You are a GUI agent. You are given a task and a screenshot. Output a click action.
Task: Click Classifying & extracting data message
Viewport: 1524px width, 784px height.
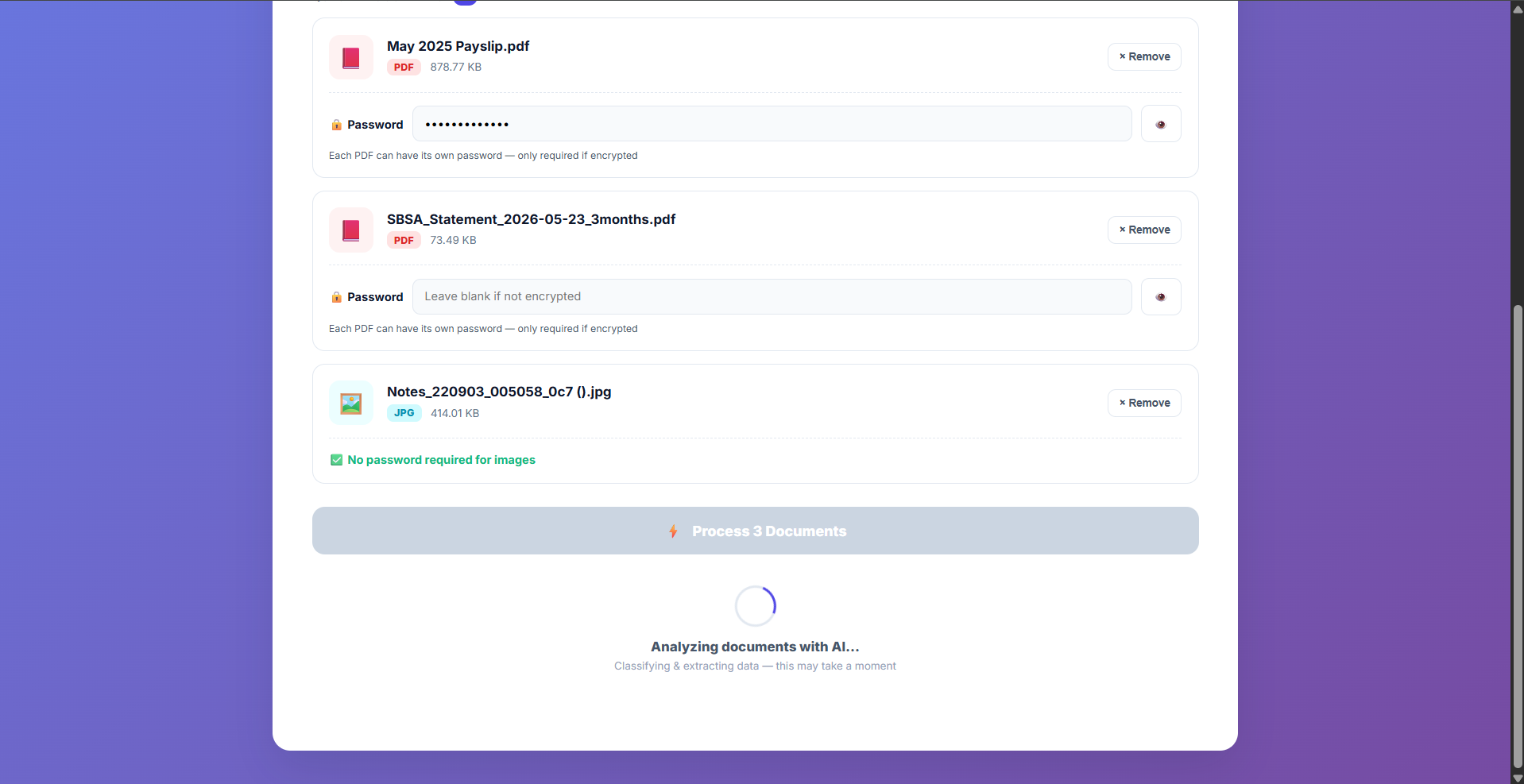(x=755, y=666)
